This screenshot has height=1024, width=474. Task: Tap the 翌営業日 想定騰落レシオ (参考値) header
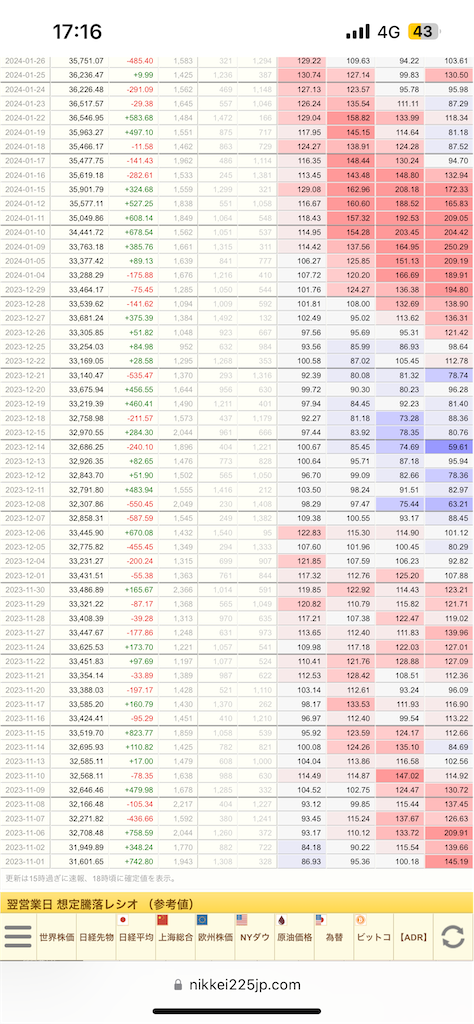click(237, 904)
